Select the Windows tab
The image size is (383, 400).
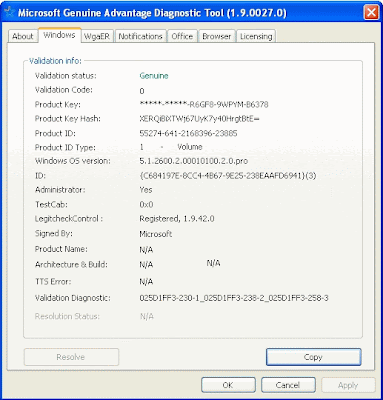pyautogui.click(x=59, y=35)
